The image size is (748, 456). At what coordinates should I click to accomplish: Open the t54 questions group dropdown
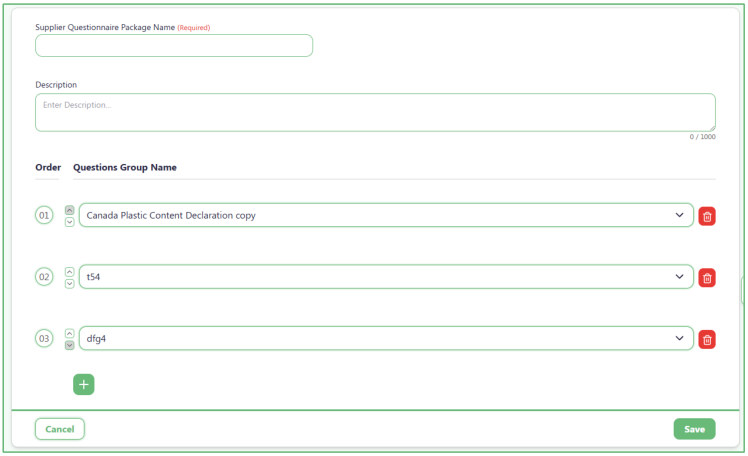386,277
